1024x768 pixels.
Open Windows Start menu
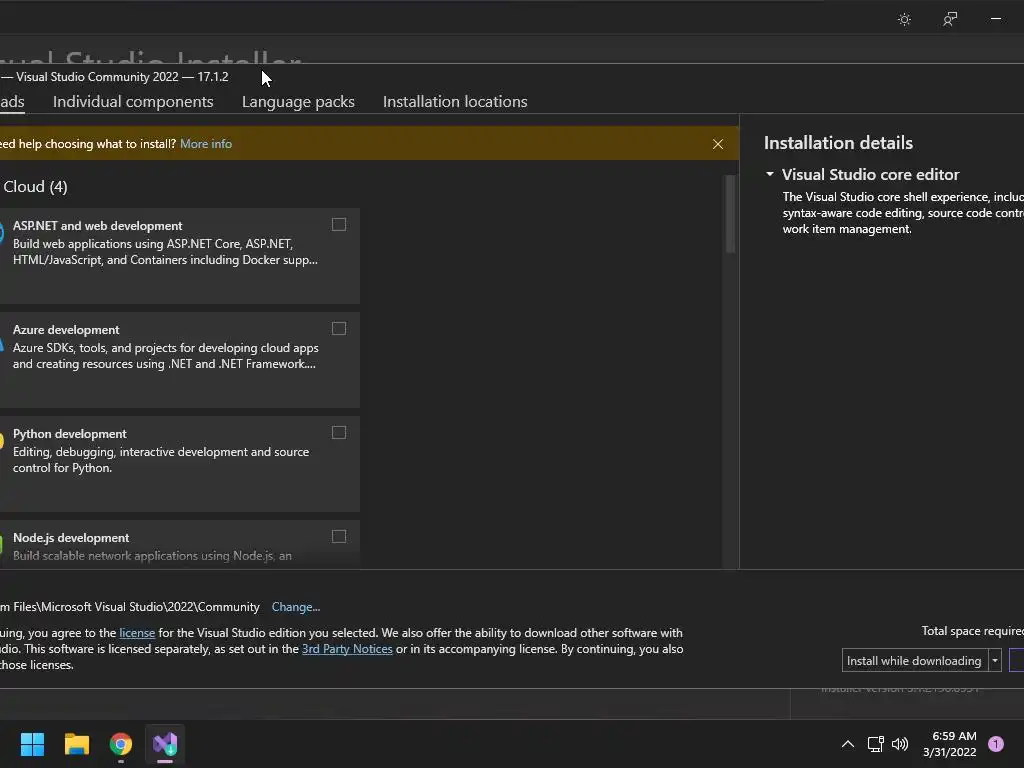(32, 744)
